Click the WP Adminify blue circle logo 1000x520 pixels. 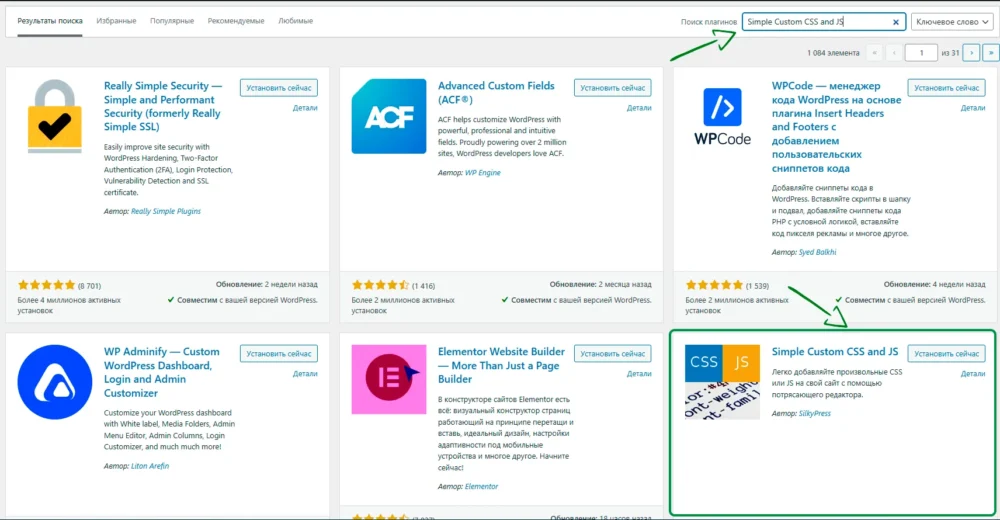(55, 382)
